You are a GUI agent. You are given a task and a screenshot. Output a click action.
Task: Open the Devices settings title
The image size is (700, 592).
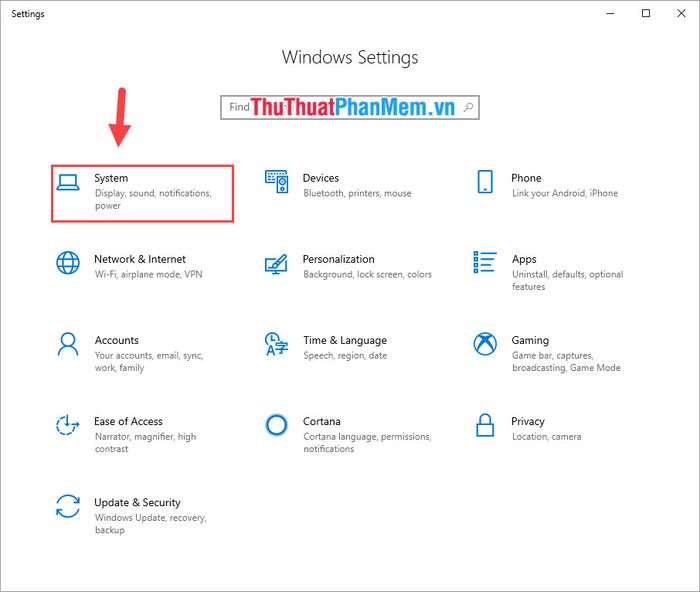click(321, 178)
